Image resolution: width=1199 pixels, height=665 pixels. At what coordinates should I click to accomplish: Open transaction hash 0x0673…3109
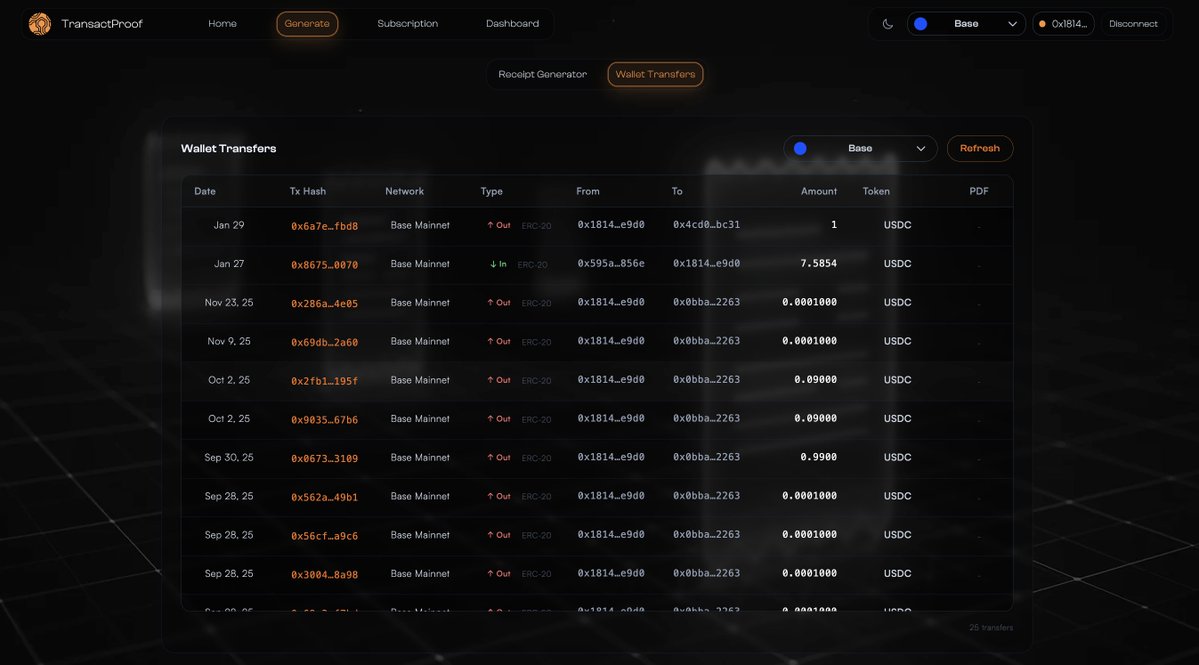coord(324,459)
